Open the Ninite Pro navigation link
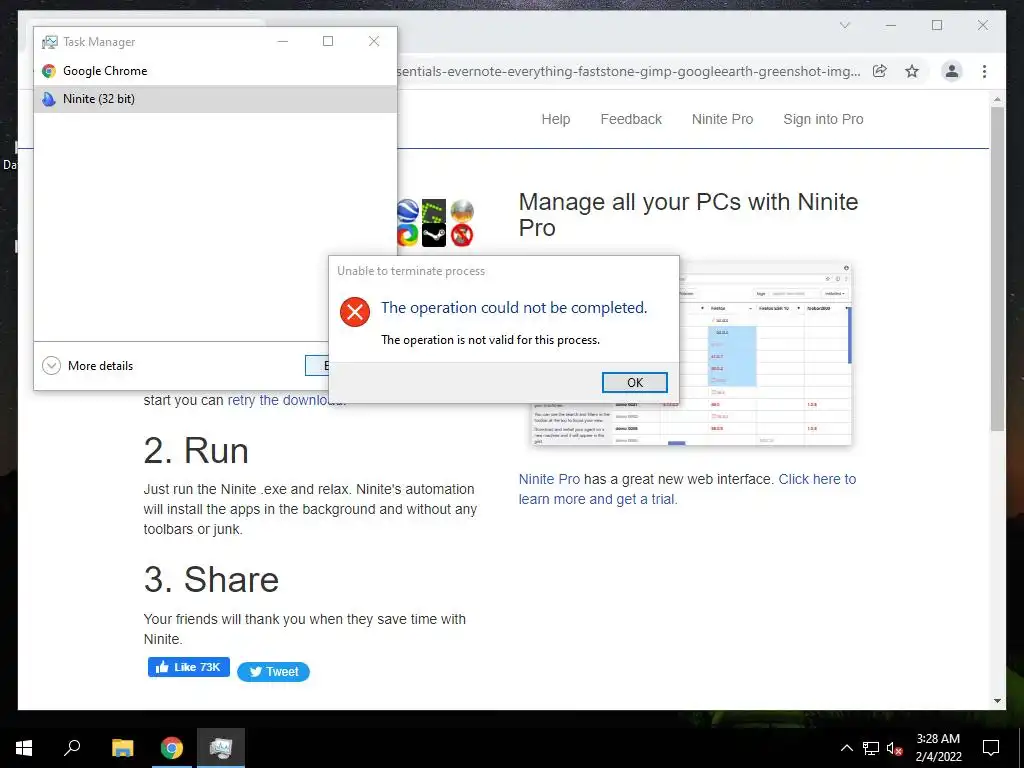The width and height of the screenshot is (1024, 768). tap(722, 119)
